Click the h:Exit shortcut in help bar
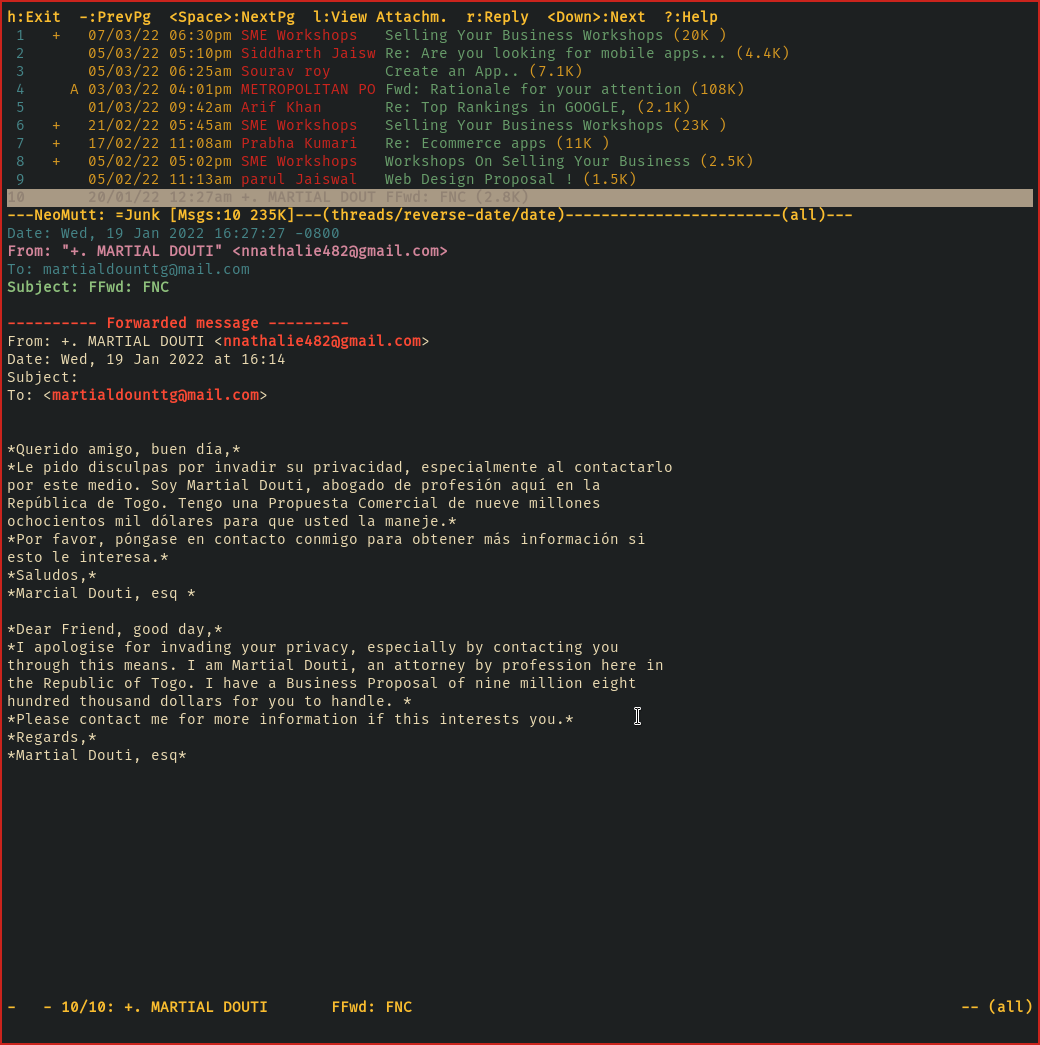The image size is (1040, 1045). 34,17
